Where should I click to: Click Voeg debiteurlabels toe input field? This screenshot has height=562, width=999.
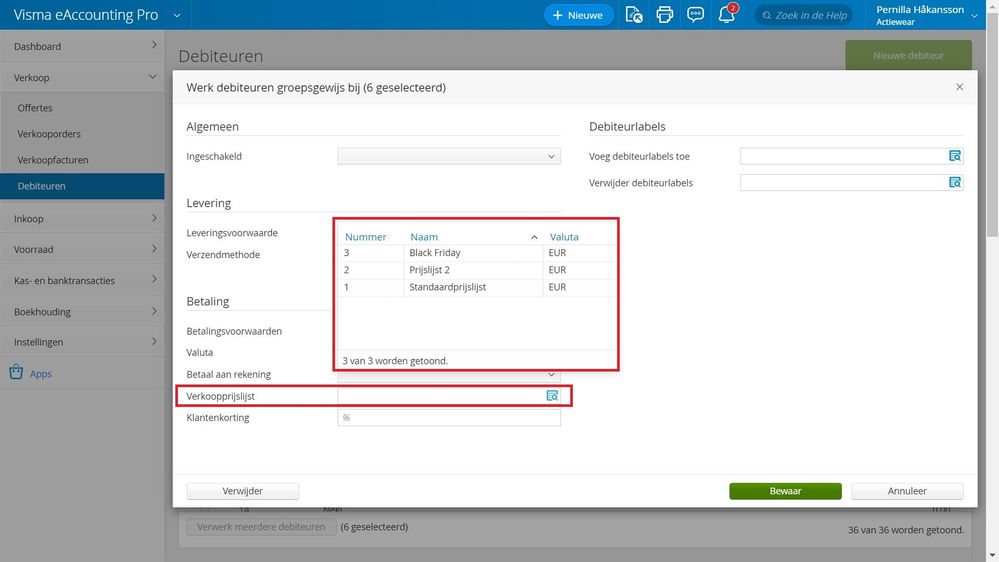coord(844,156)
